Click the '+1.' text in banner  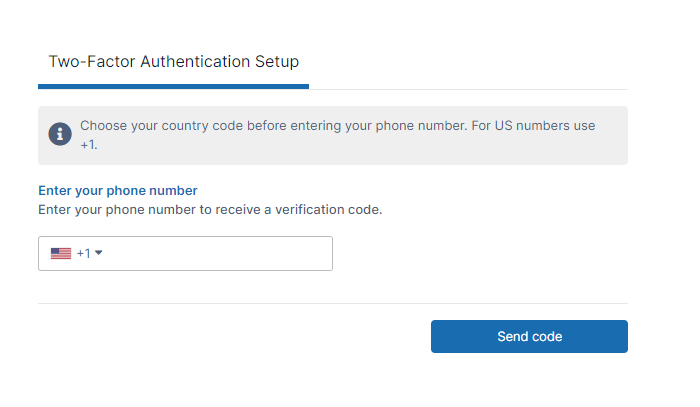89,144
